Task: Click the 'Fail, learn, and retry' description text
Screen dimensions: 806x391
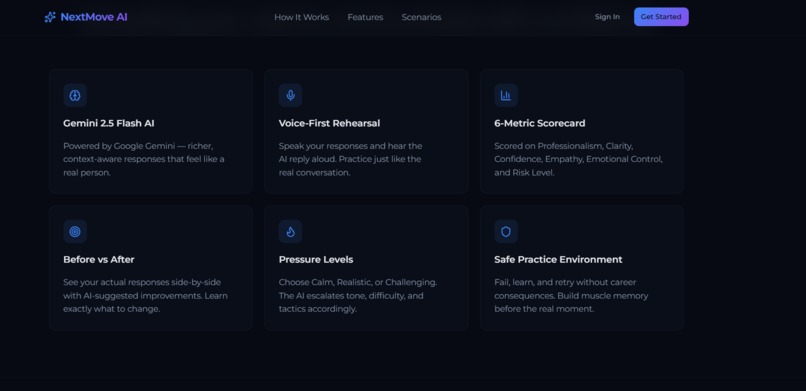Action: (x=571, y=295)
